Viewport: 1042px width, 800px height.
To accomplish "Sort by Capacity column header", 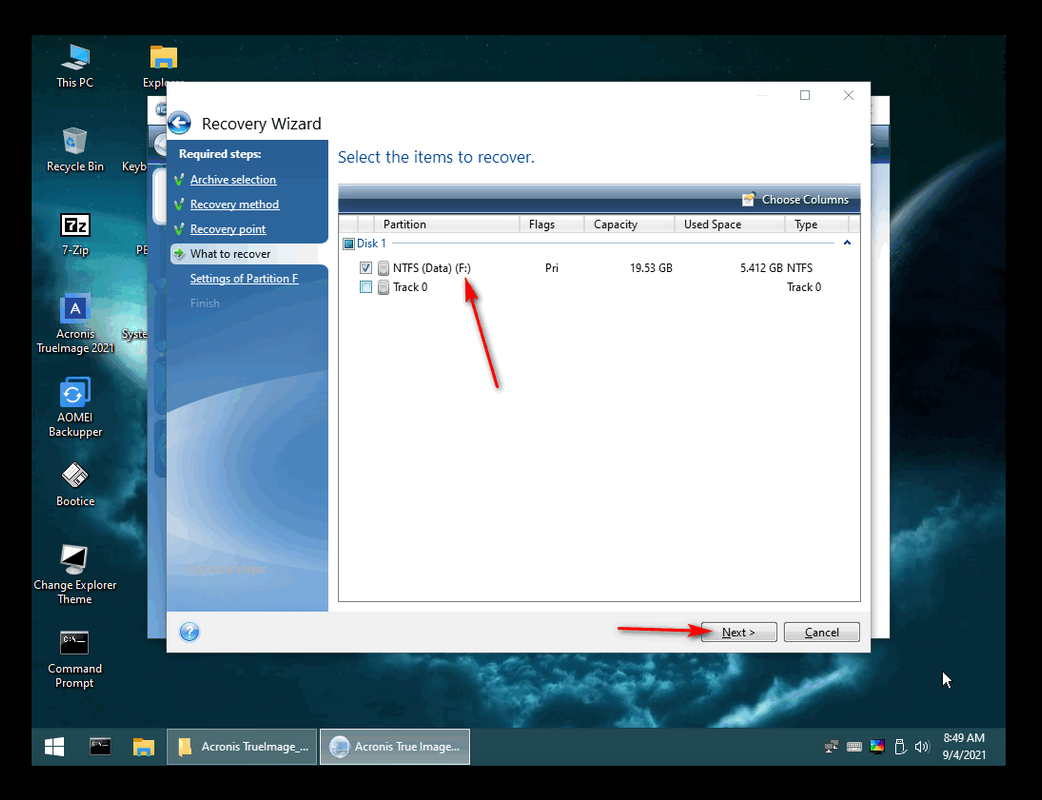I will pyautogui.click(x=629, y=224).
